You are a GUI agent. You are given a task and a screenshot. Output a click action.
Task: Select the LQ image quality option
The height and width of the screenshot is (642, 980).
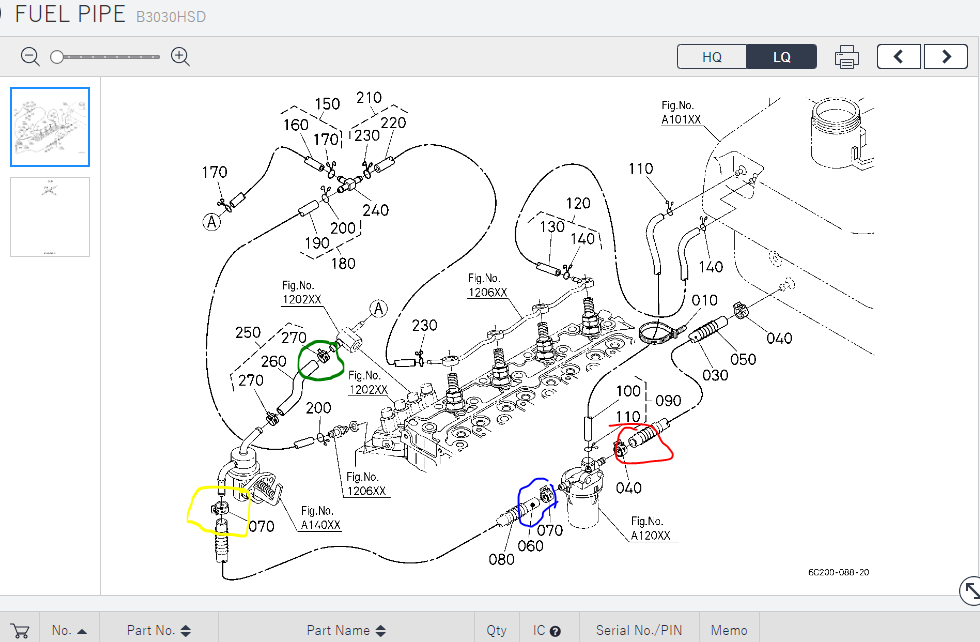(x=781, y=57)
